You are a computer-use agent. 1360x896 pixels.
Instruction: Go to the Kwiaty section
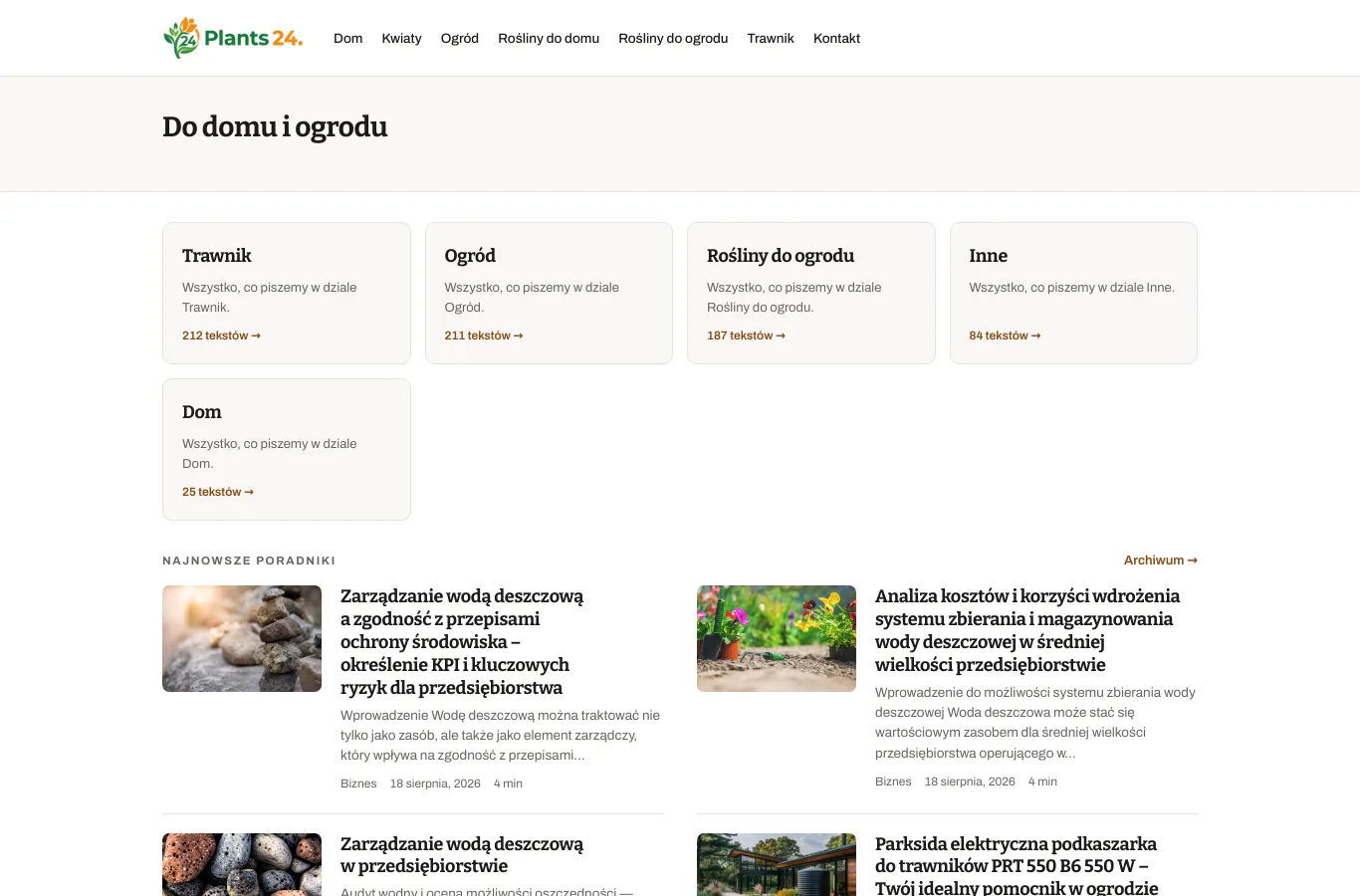[401, 38]
